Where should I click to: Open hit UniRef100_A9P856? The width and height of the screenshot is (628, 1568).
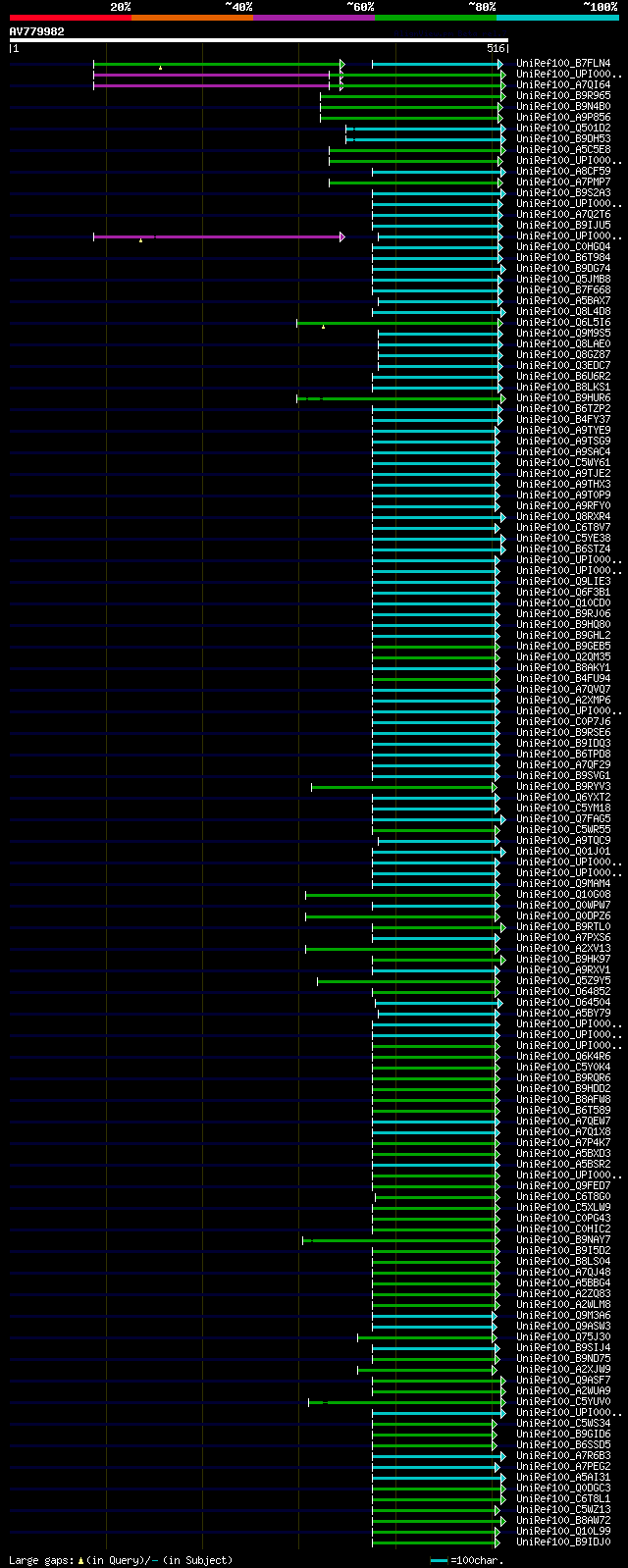(x=563, y=118)
